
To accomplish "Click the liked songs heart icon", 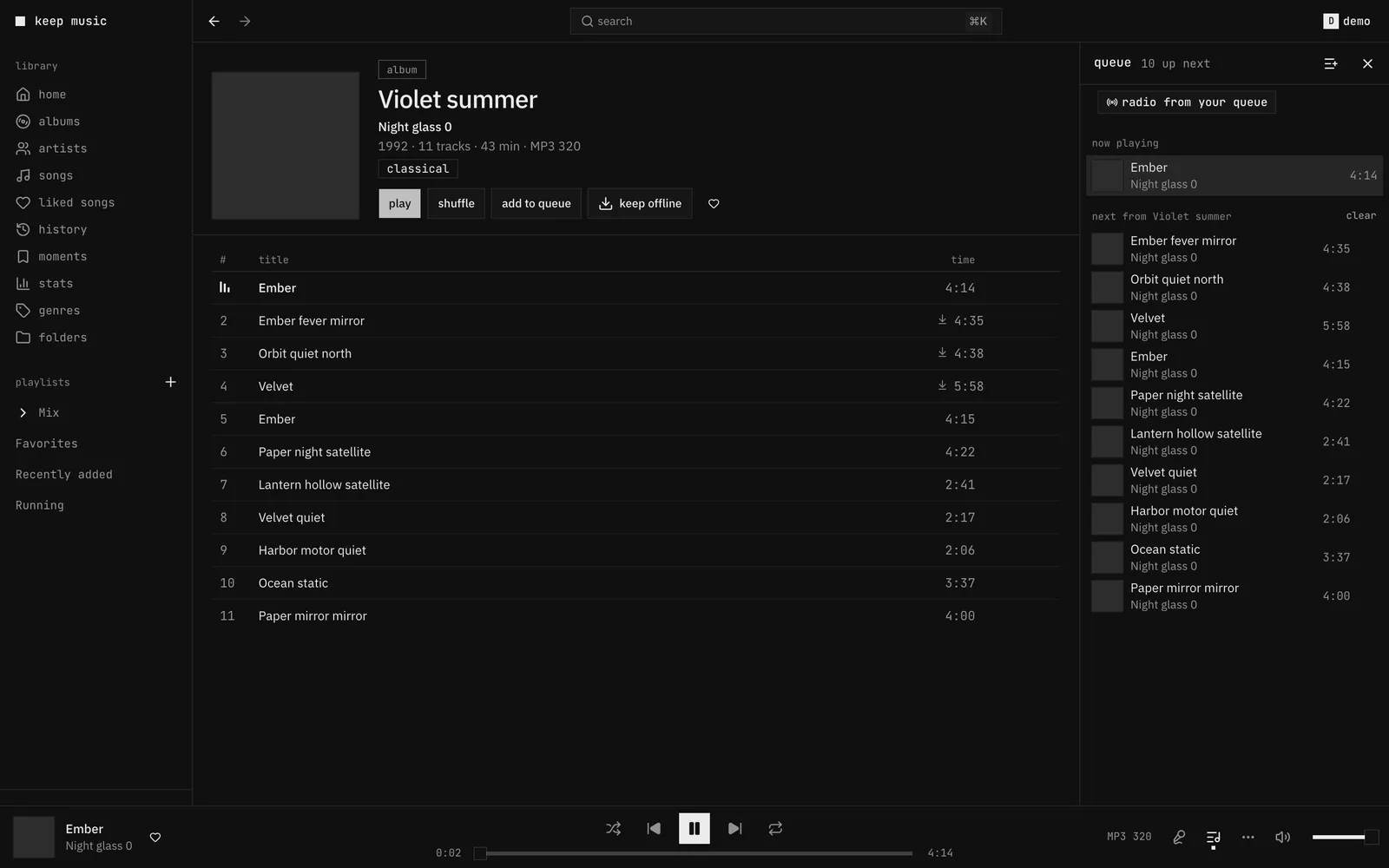I will 23,202.
